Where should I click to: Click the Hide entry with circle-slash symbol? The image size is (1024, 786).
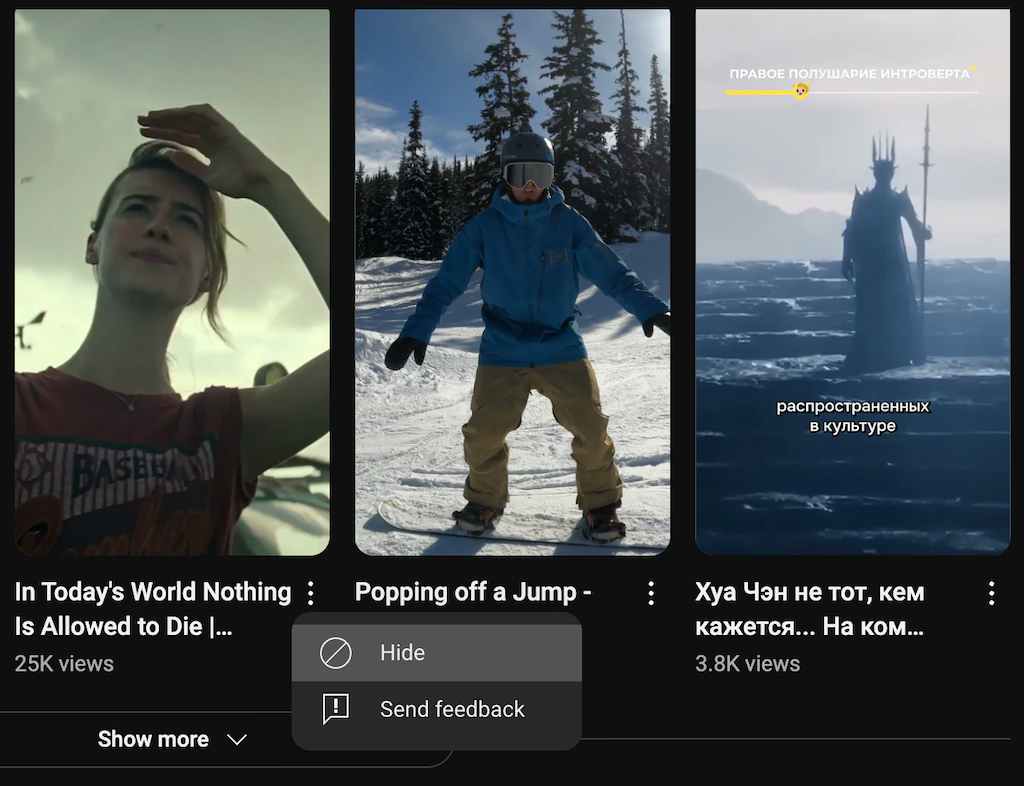403,653
